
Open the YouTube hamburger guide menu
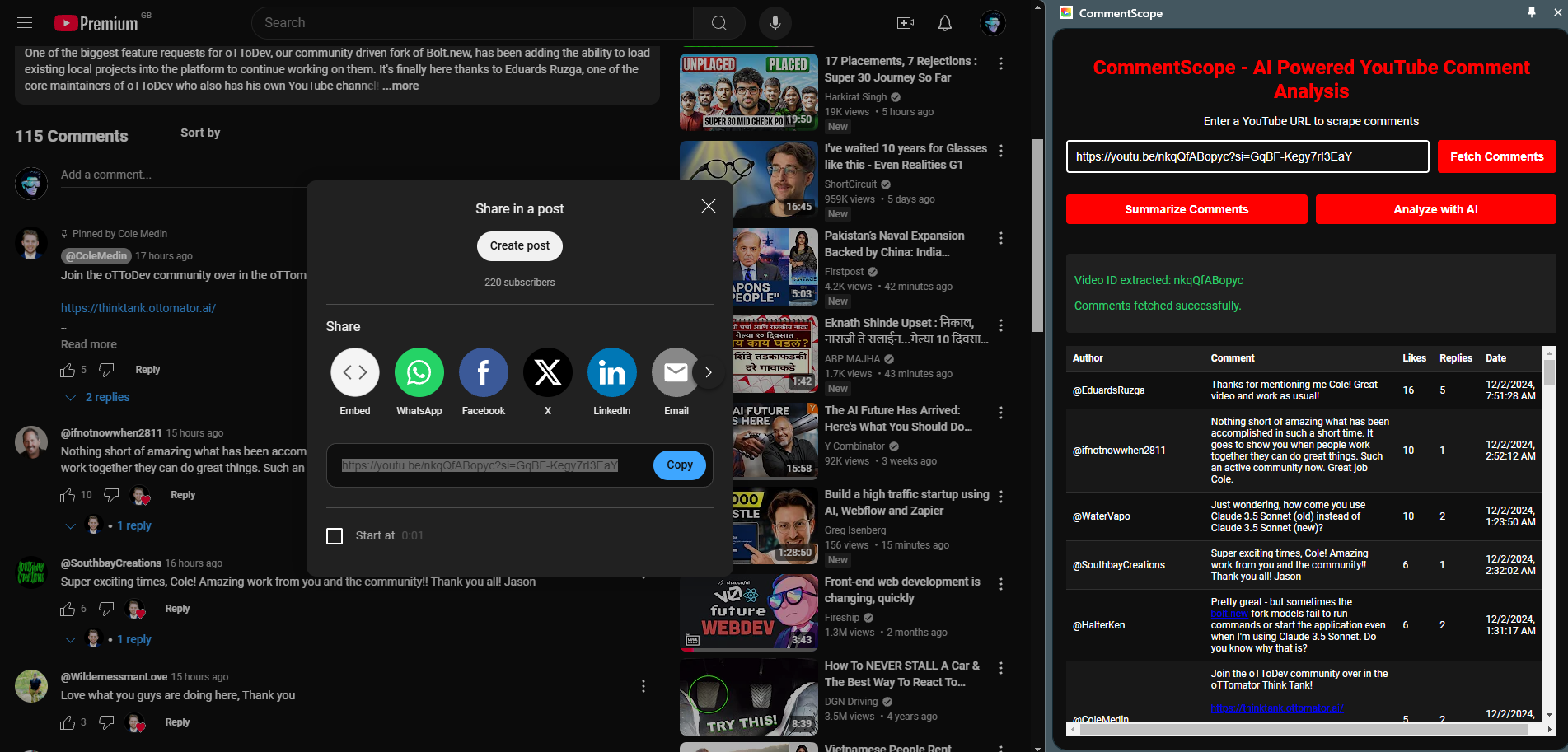point(25,23)
